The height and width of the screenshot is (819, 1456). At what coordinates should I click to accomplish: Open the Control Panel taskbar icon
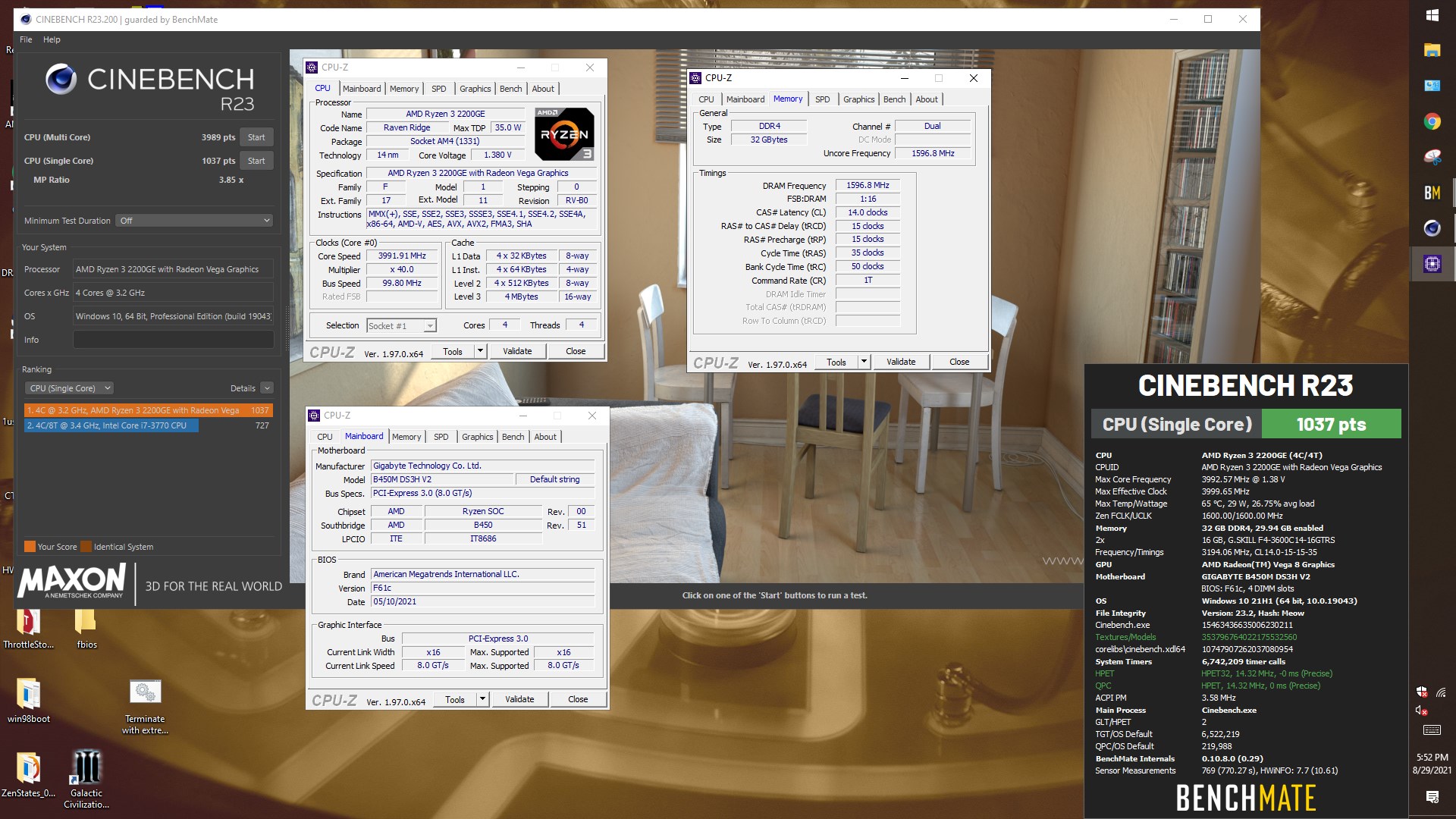1432,86
